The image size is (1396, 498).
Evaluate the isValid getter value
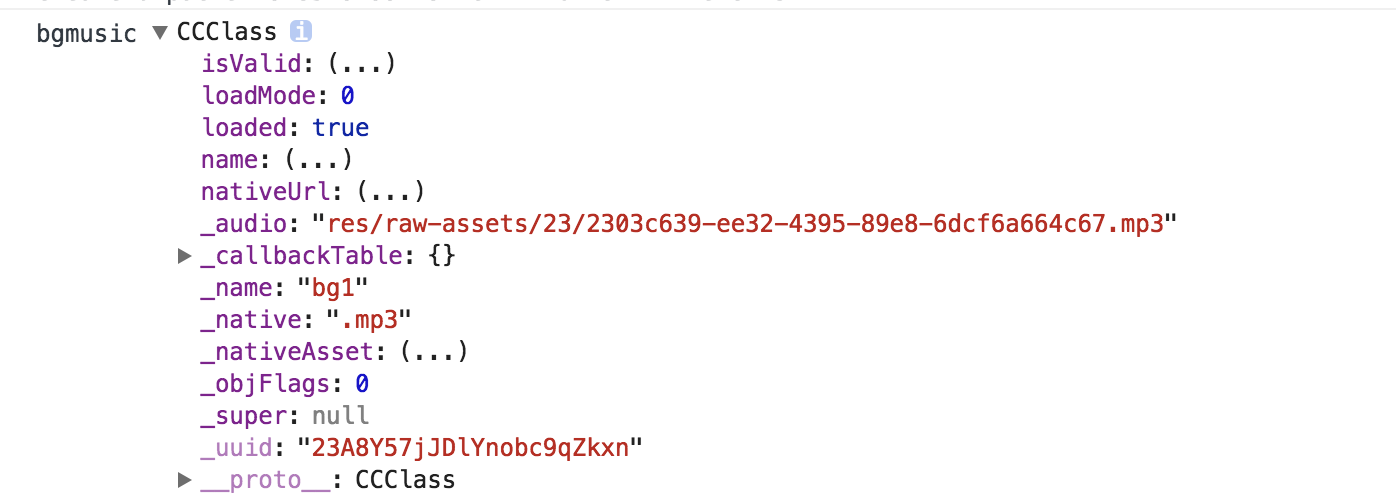point(362,64)
